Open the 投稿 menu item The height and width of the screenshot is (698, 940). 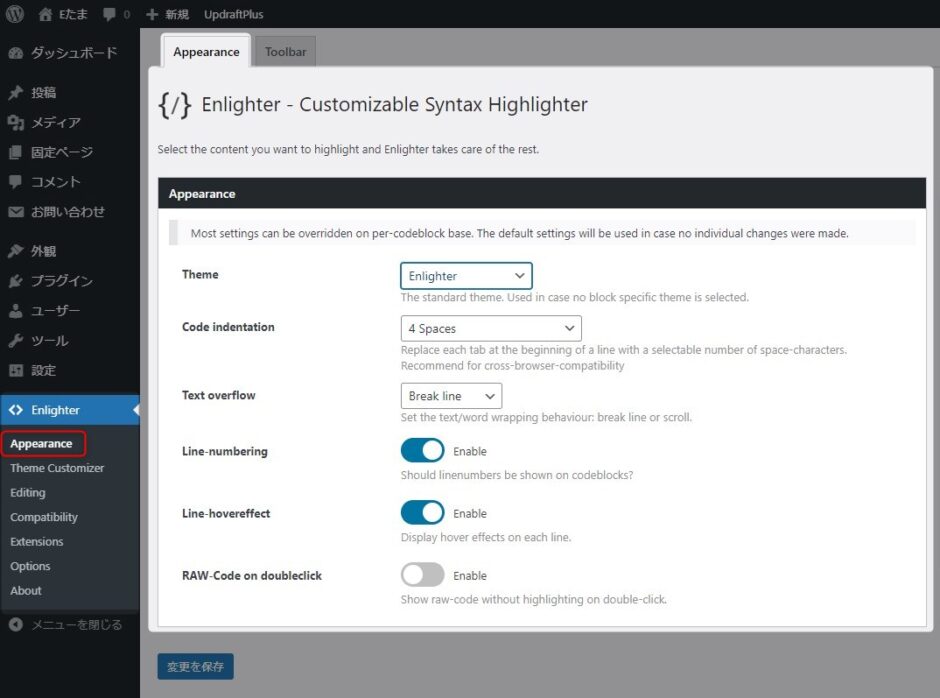70,92
